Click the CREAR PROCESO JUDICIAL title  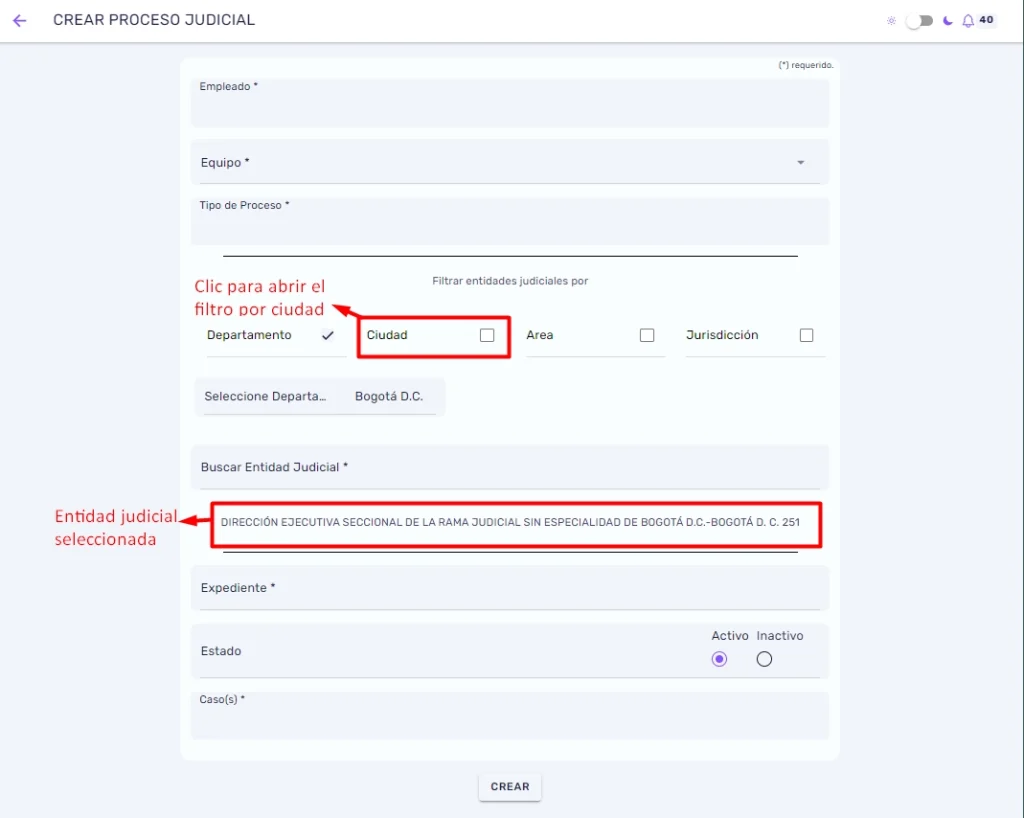(154, 20)
